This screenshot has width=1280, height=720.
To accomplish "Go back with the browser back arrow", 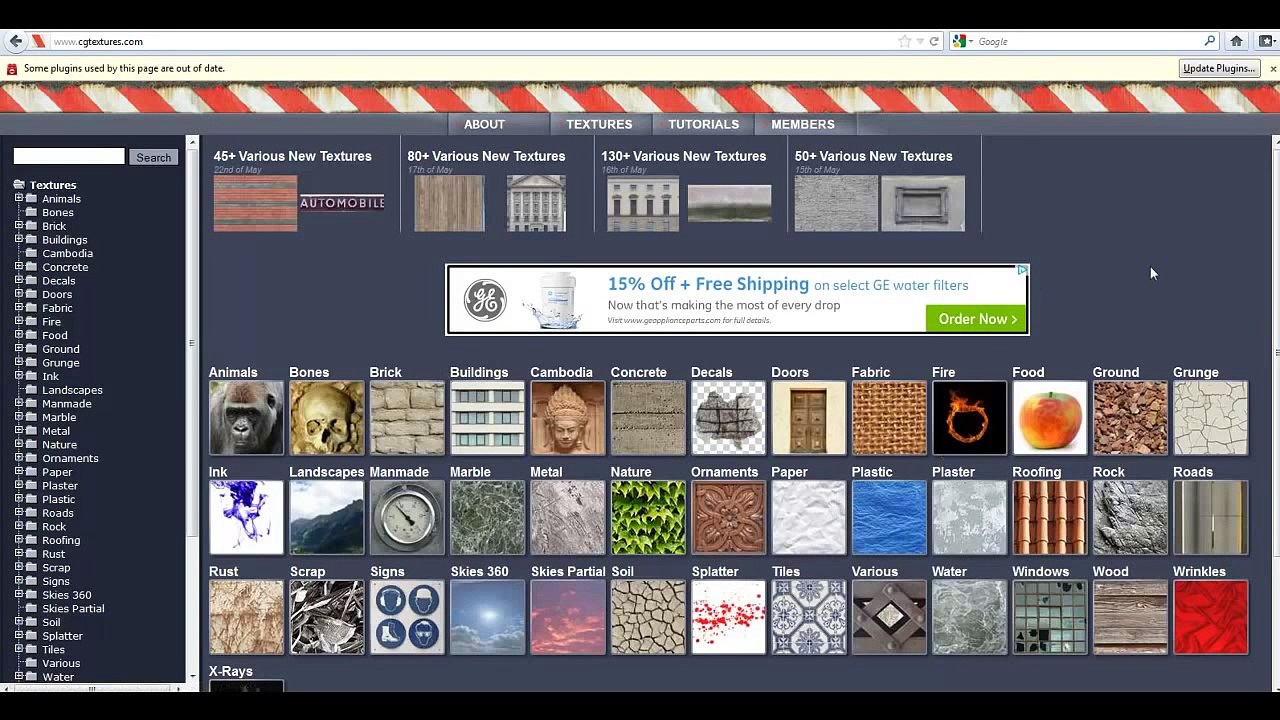I will tap(15, 41).
